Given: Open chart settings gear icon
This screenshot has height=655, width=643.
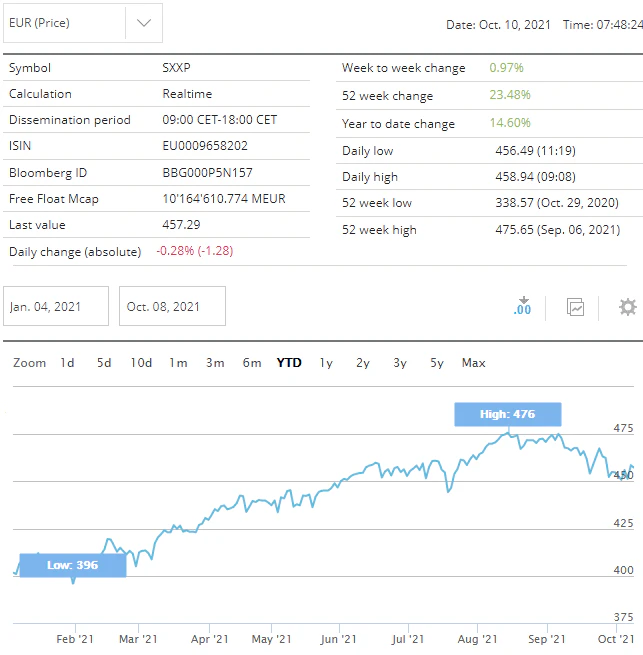Looking at the screenshot, I should point(627,307).
